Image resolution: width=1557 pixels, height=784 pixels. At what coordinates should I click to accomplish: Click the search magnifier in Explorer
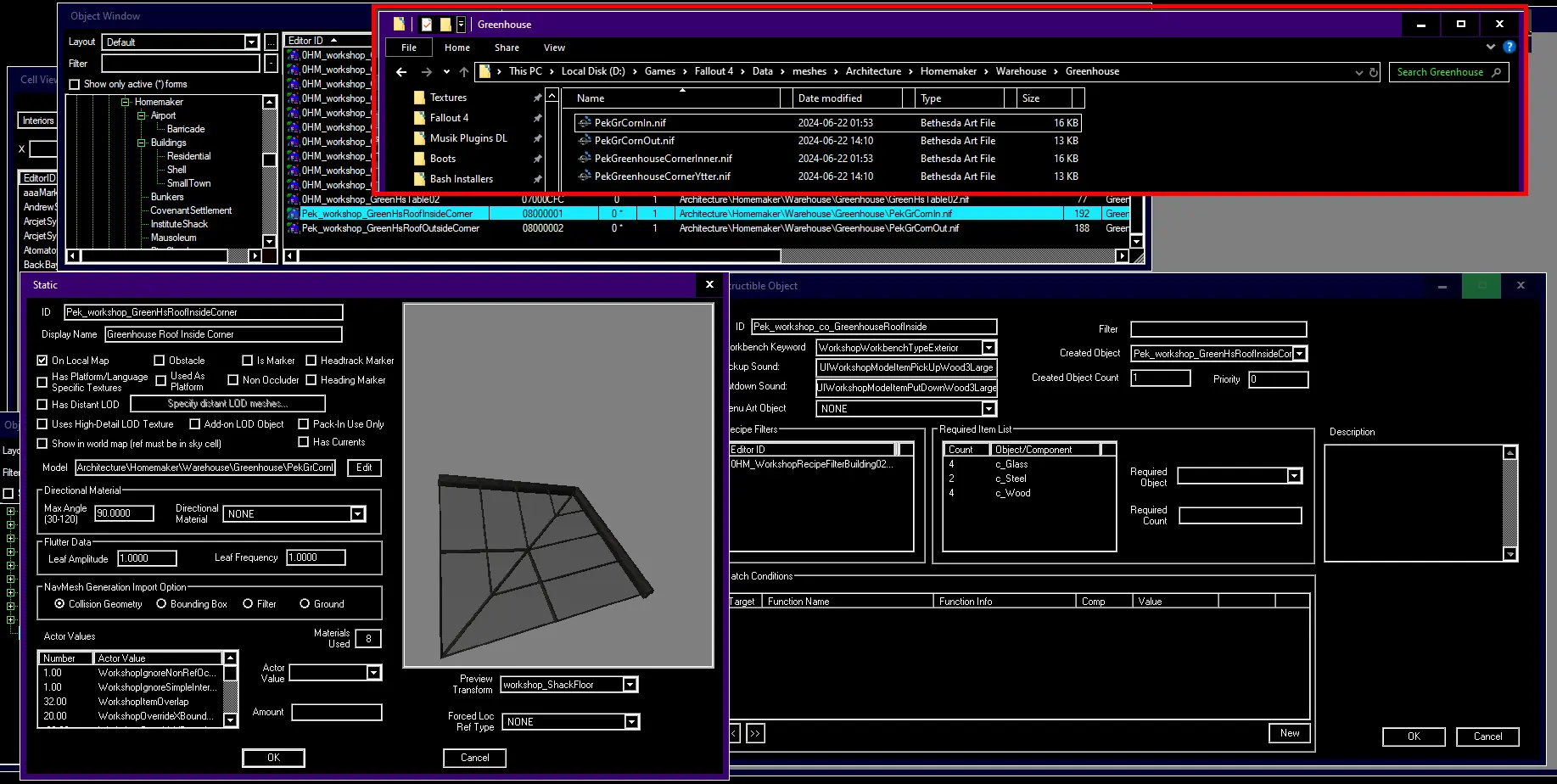pos(1496,72)
